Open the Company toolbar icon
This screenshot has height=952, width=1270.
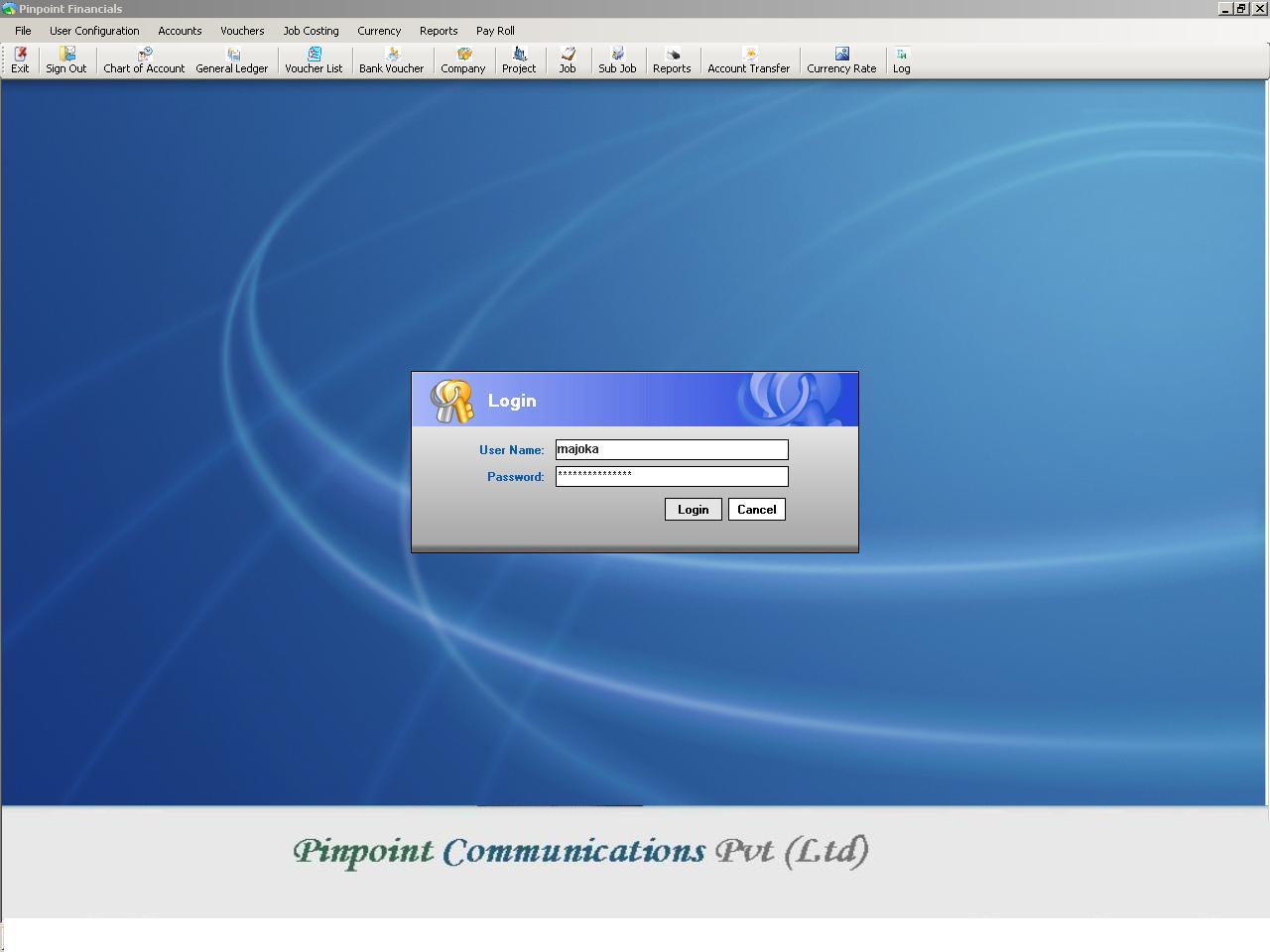(x=463, y=60)
